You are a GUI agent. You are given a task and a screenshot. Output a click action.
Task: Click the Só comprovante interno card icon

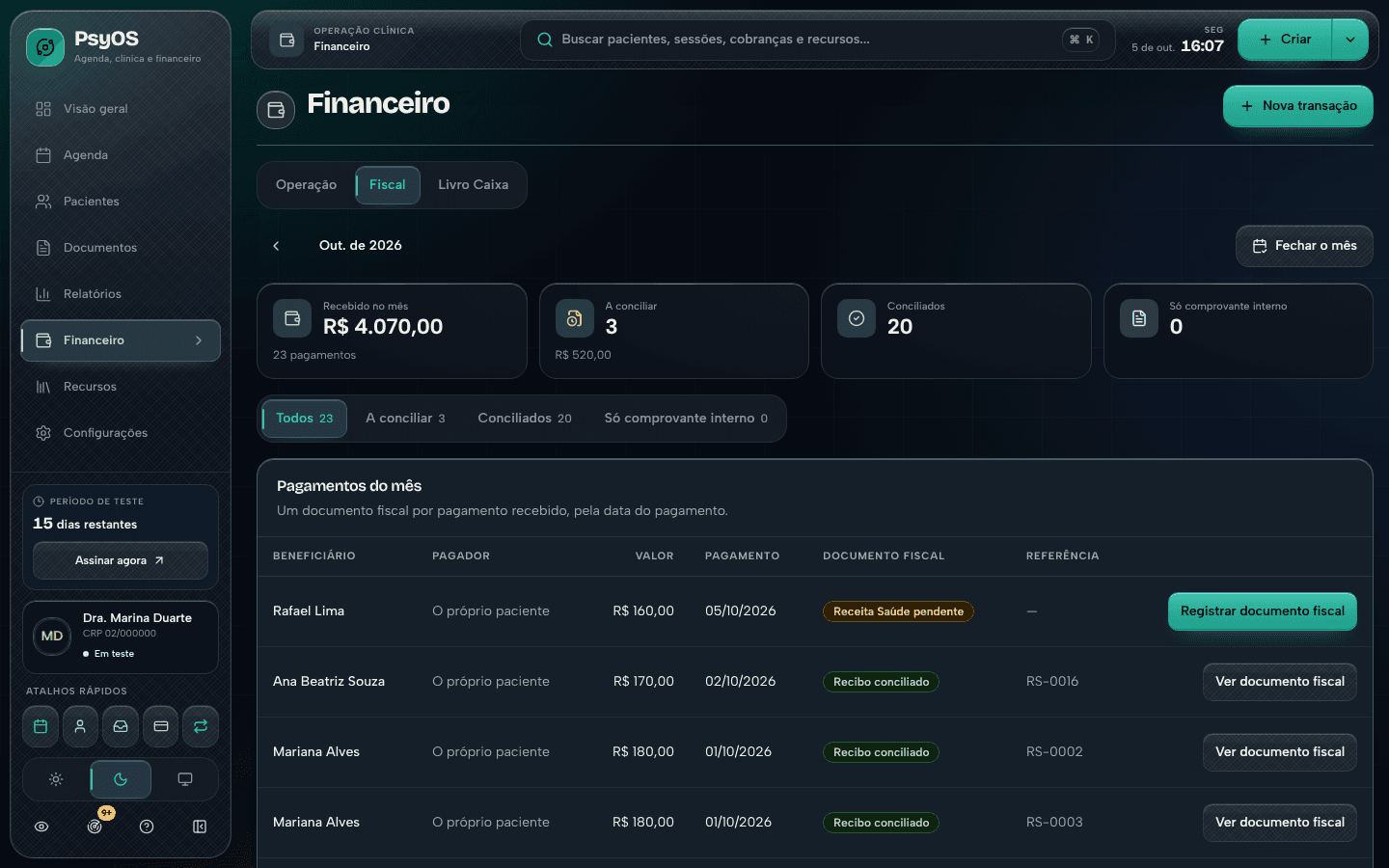click(1139, 318)
